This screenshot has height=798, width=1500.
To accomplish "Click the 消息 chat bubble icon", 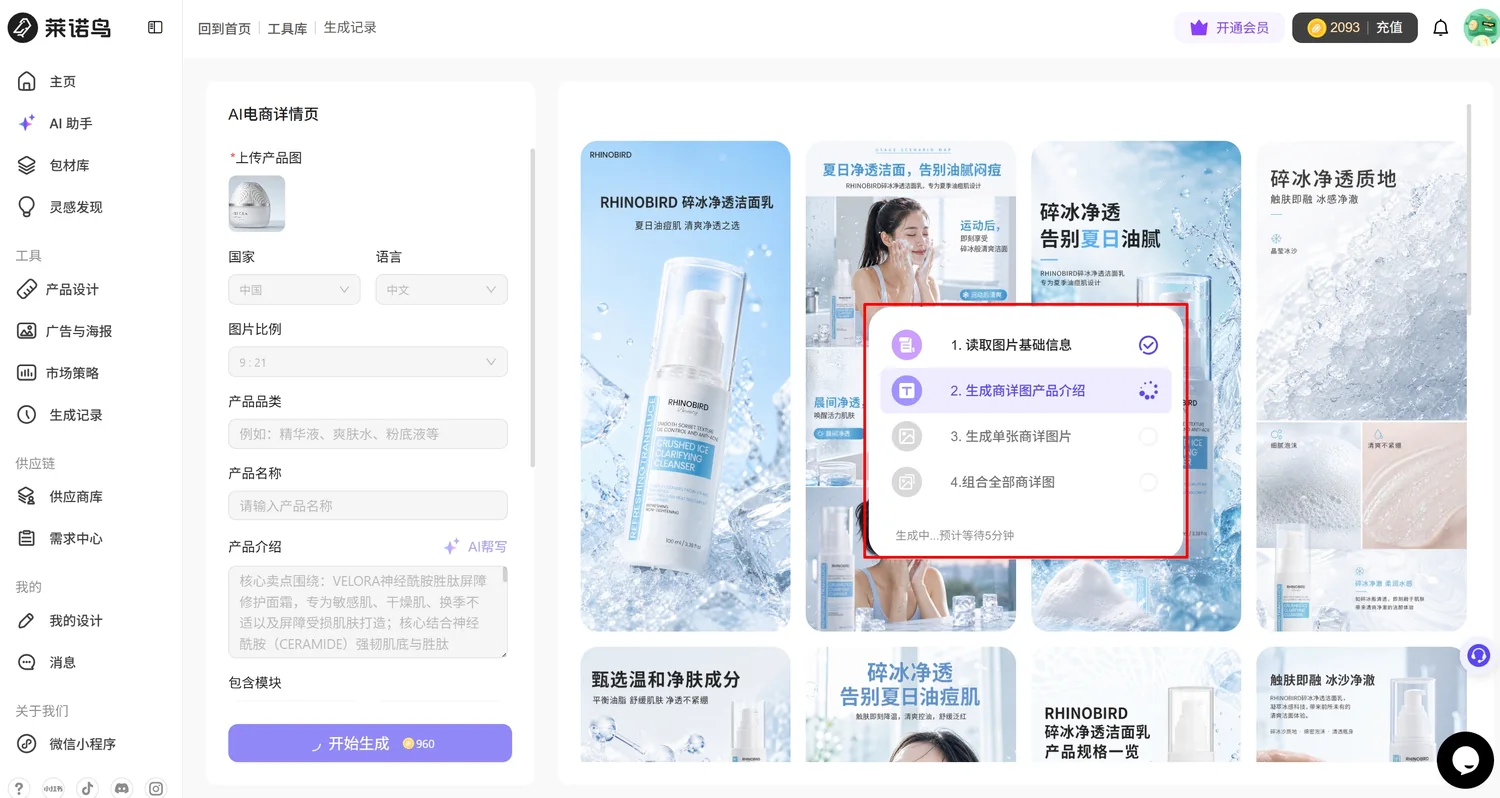I will tap(27, 662).
